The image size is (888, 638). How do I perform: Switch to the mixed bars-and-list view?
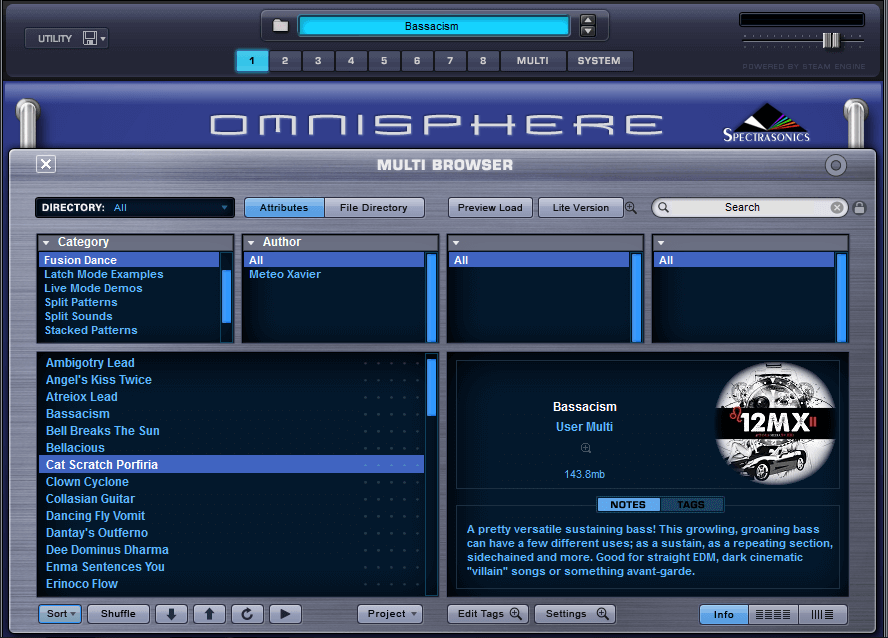[x=822, y=614]
